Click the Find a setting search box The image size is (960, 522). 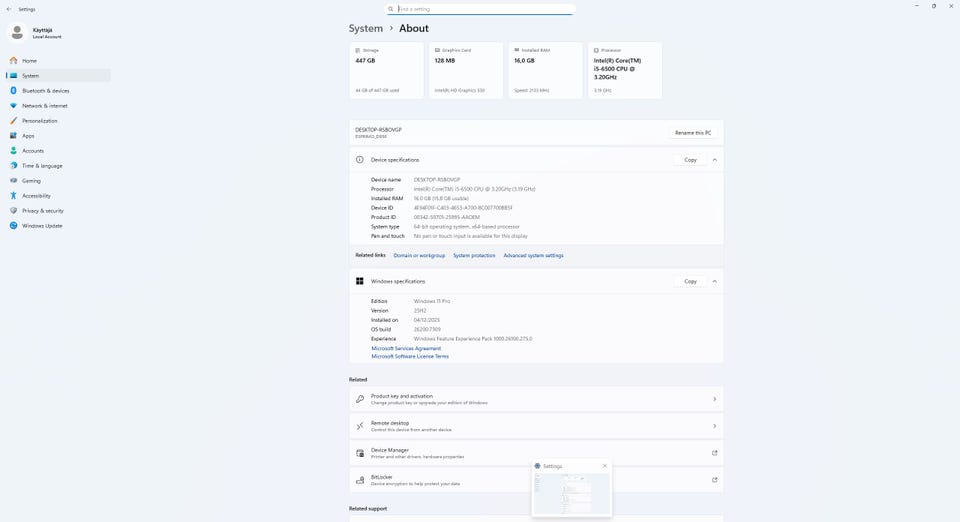click(484, 9)
